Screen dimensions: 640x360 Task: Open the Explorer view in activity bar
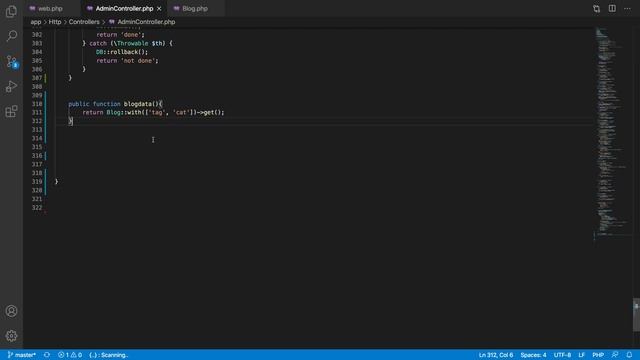[x=11, y=11]
